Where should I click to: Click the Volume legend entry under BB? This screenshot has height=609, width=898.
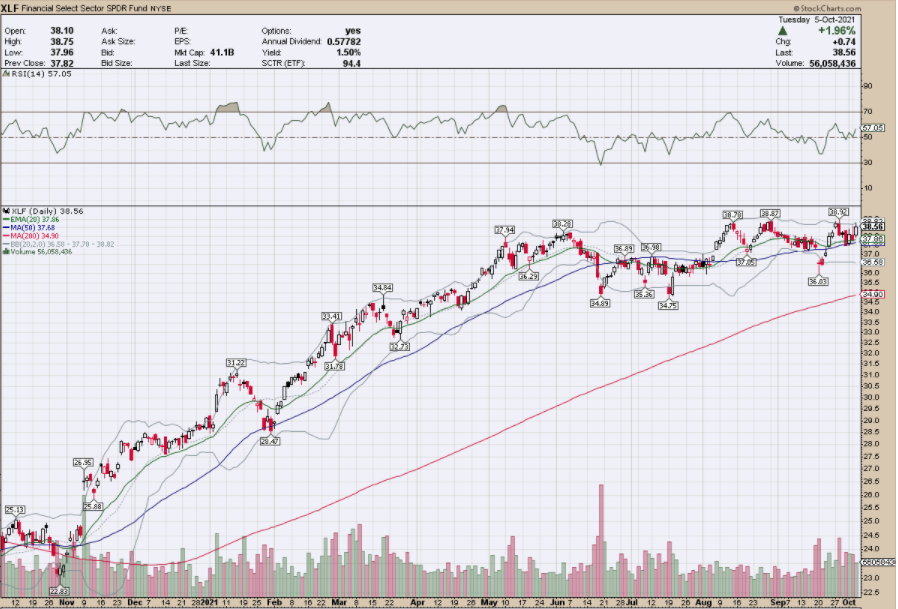point(38,252)
